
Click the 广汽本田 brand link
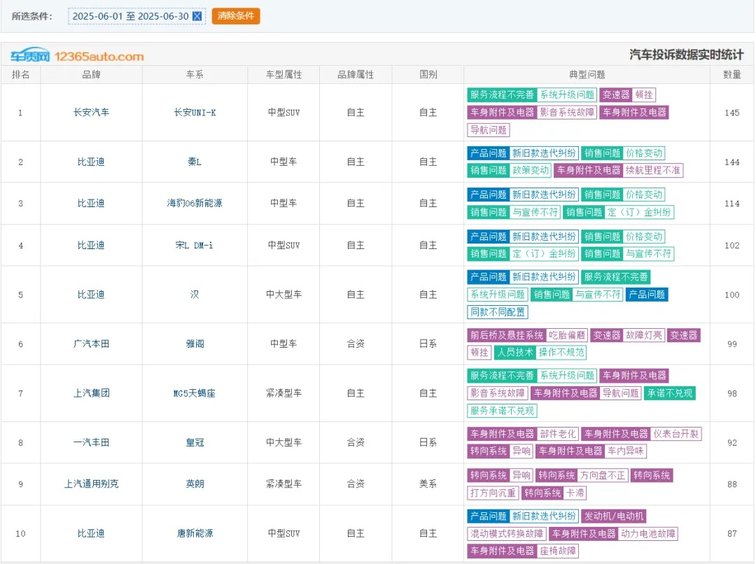[91, 344]
